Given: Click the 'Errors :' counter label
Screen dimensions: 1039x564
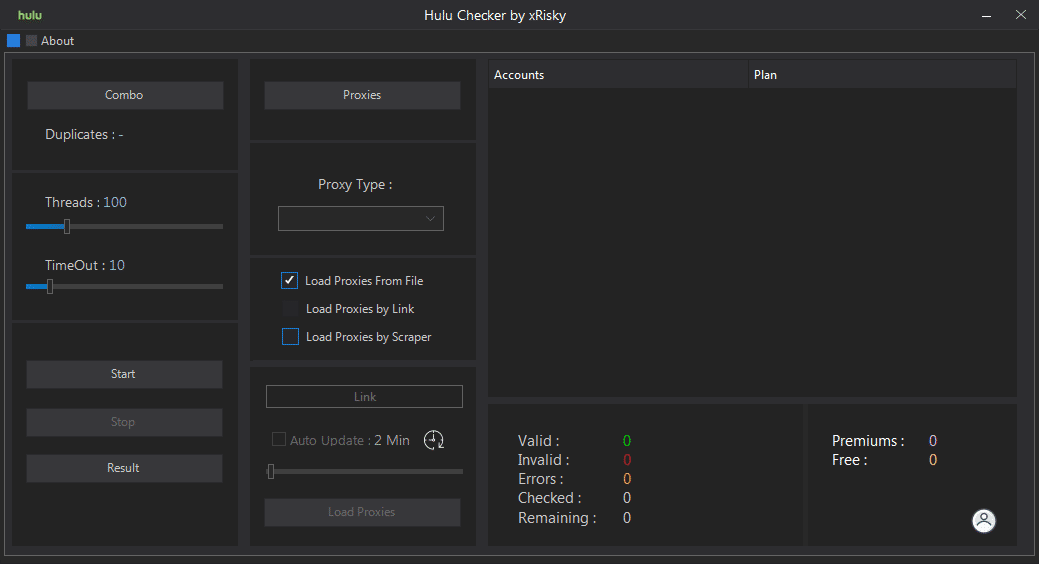Looking at the screenshot, I should tap(541, 479).
